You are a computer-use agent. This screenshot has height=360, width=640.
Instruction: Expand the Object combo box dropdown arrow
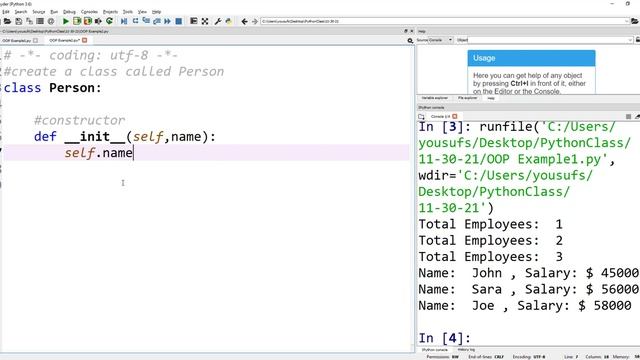(x=631, y=40)
